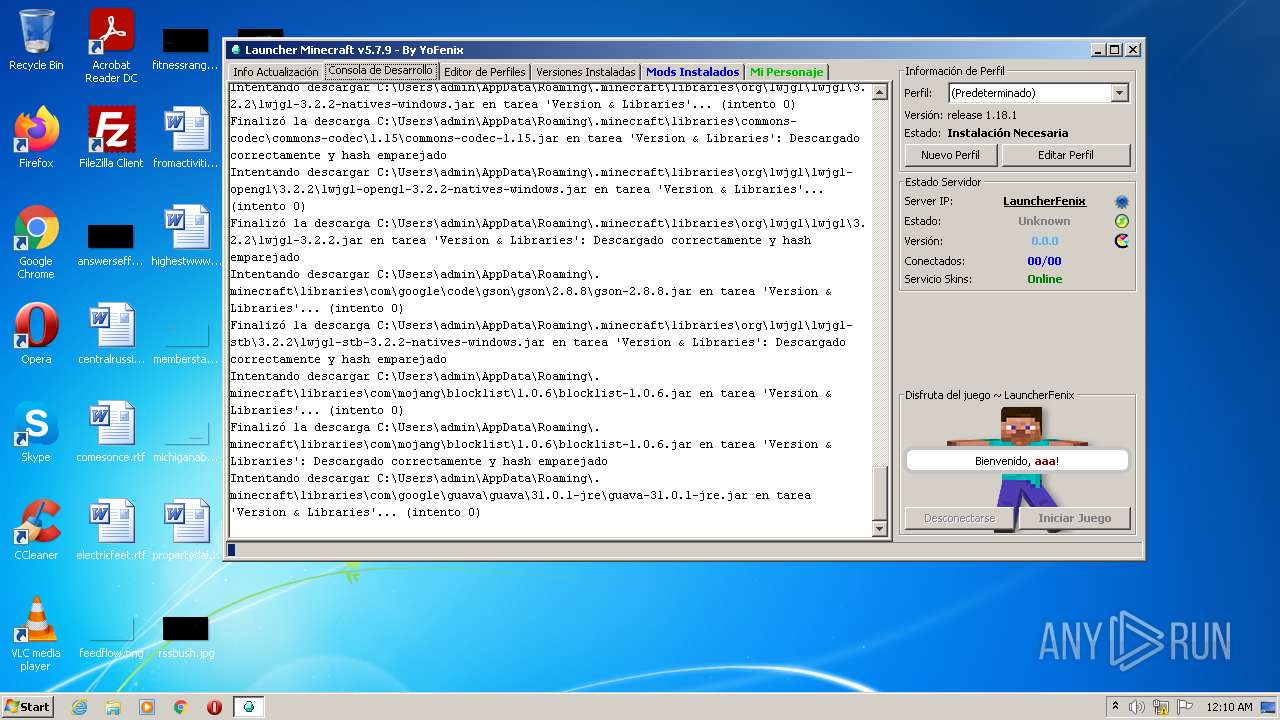Open Acrobat Reader DC desktop icon

point(111,46)
